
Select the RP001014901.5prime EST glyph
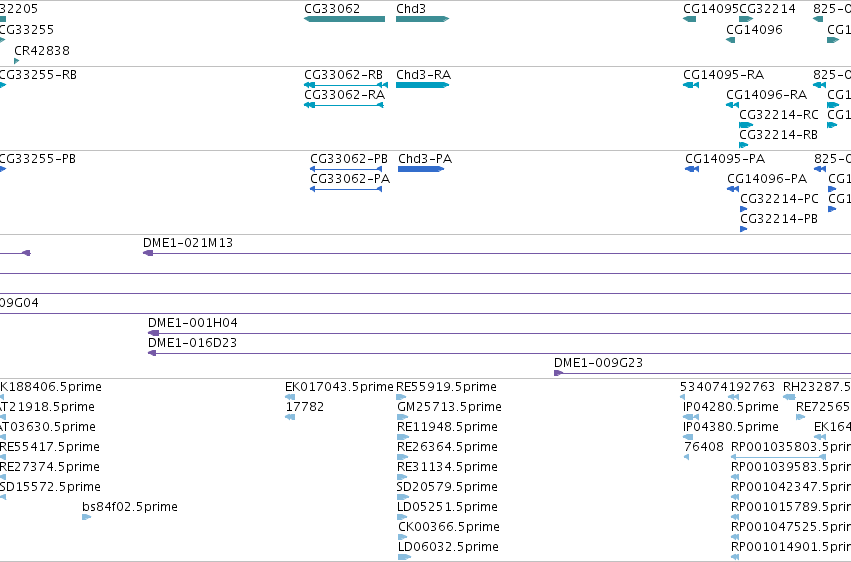click(735, 557)
